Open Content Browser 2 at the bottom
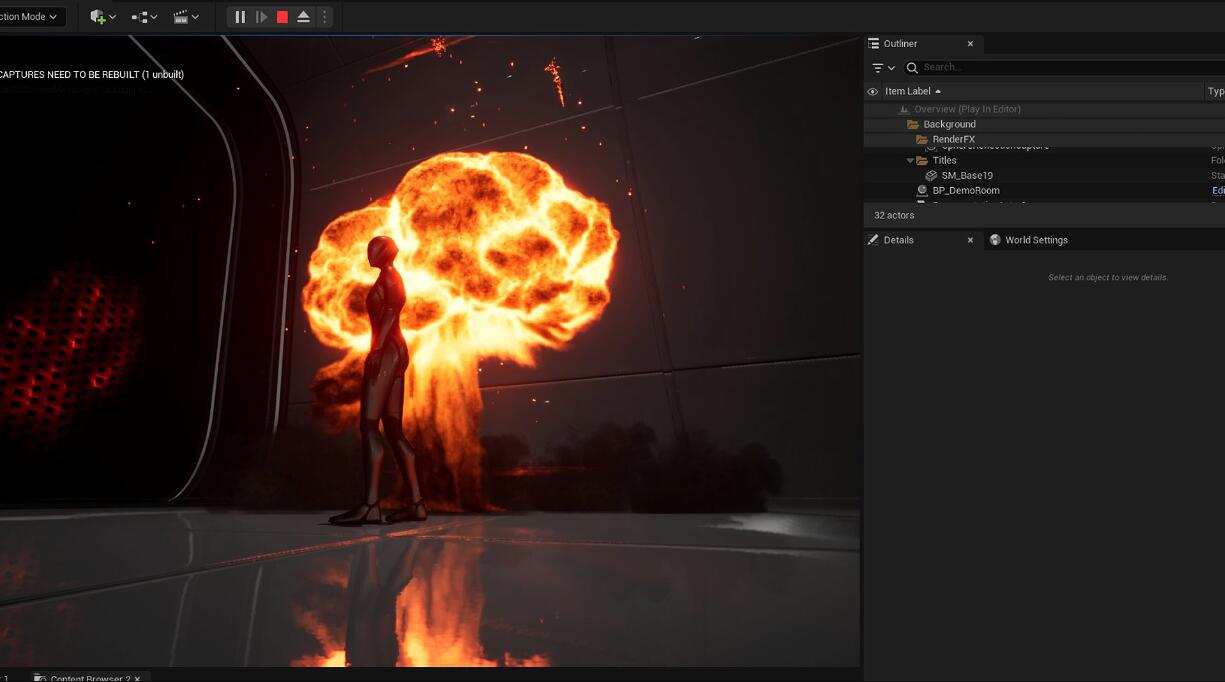The image size is (1225, 682). [x=88, y=677]
